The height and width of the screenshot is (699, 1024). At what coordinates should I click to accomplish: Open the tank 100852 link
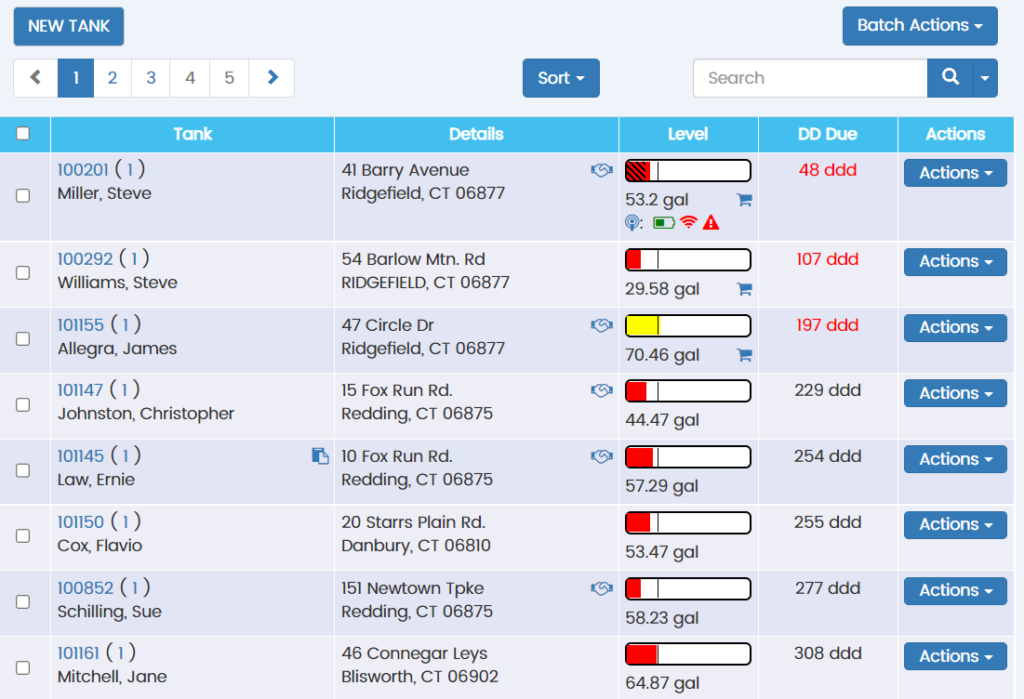click(85, 588)
